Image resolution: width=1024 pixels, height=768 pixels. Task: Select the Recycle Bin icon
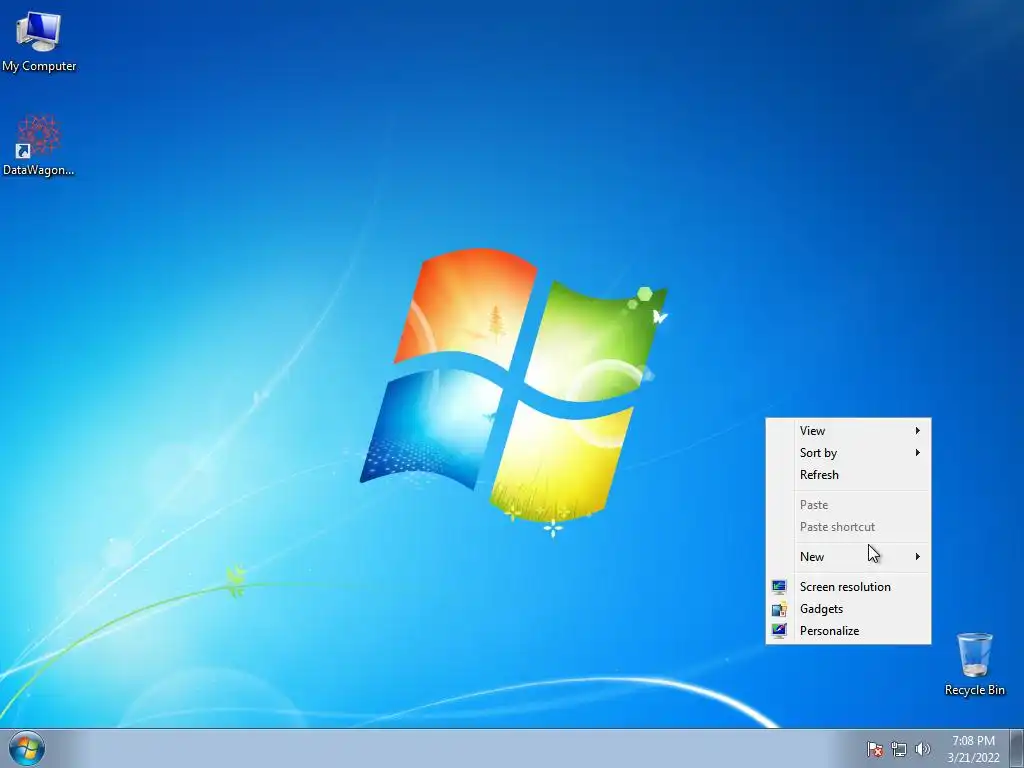[x=974, y=664]
